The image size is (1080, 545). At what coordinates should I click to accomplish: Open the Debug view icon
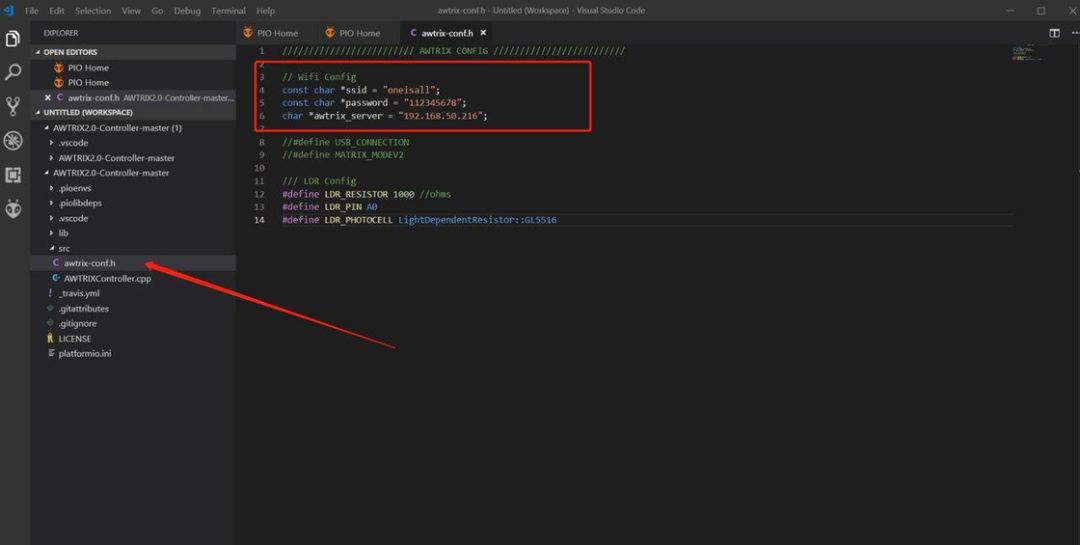coord(13,141)
